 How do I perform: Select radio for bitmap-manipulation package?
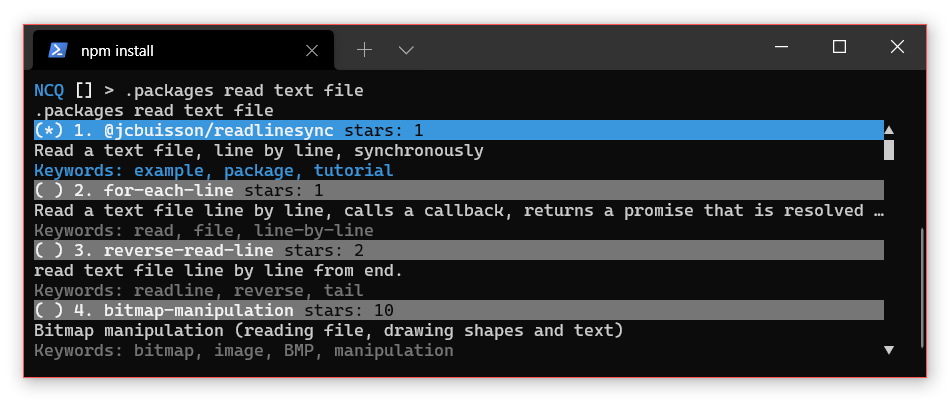tap(49, 310)
